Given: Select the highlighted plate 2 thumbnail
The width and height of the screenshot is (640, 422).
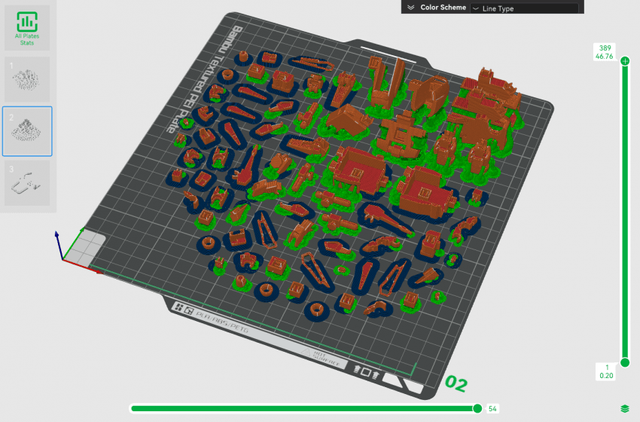Looking at the screenshot, I should pyautogui.click(x=28, y=129).
